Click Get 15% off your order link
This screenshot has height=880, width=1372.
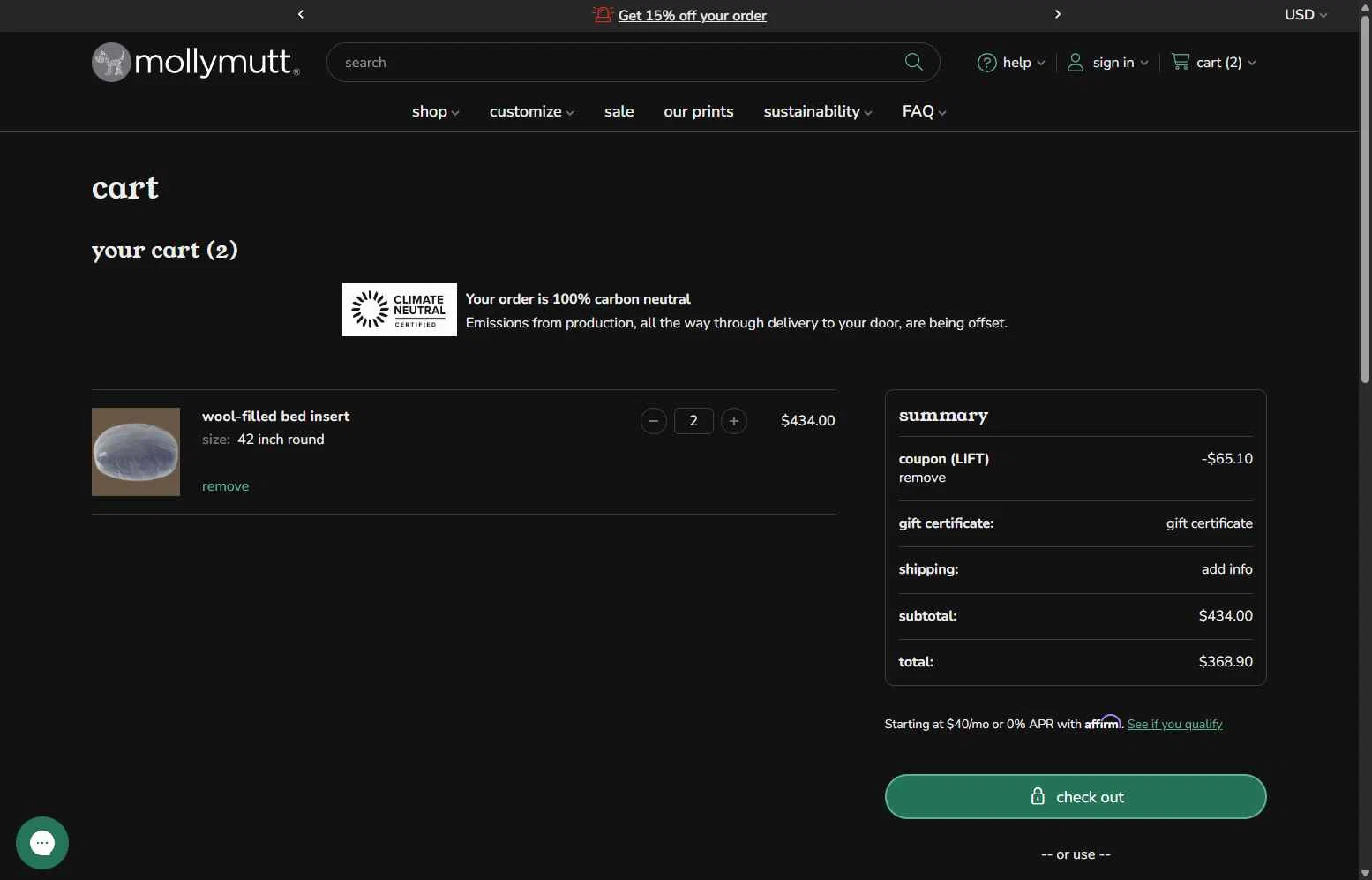(x=693, y=15)
